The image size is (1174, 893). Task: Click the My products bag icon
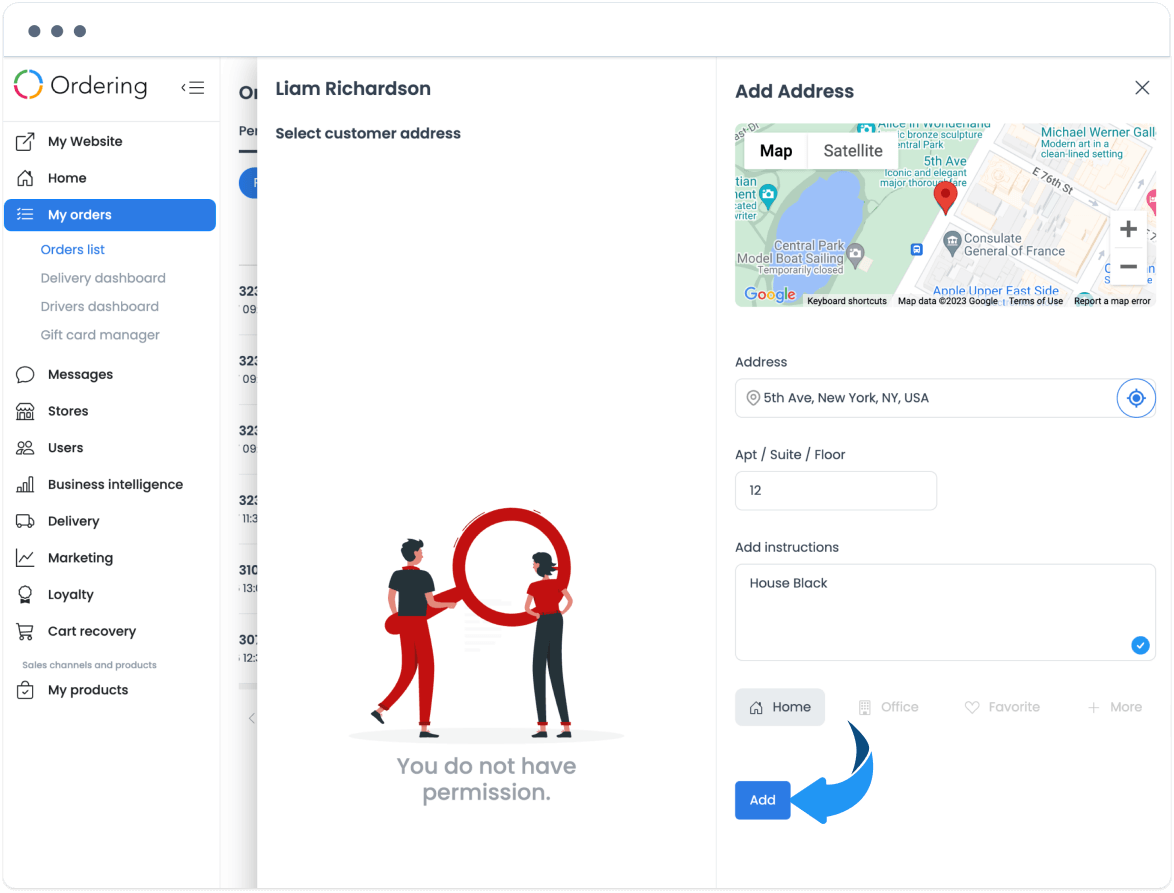[x=25, y=690]
